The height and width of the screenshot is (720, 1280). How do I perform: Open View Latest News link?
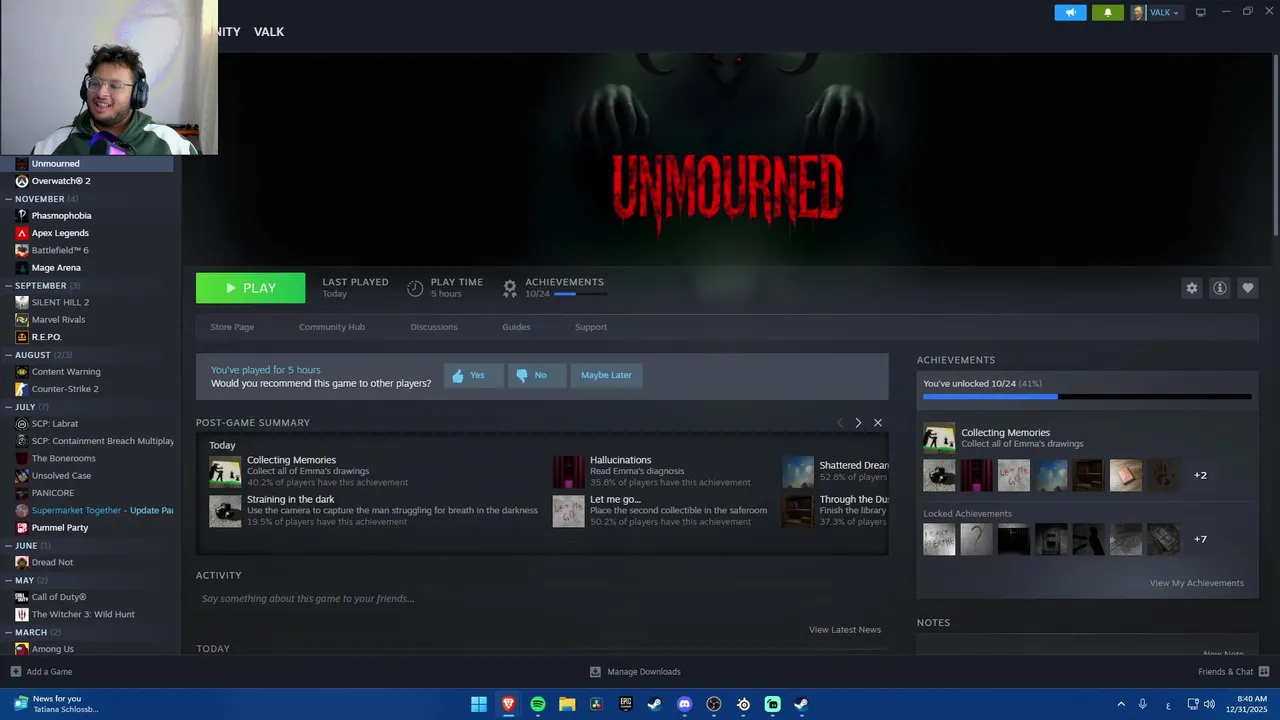coord(845,630)
